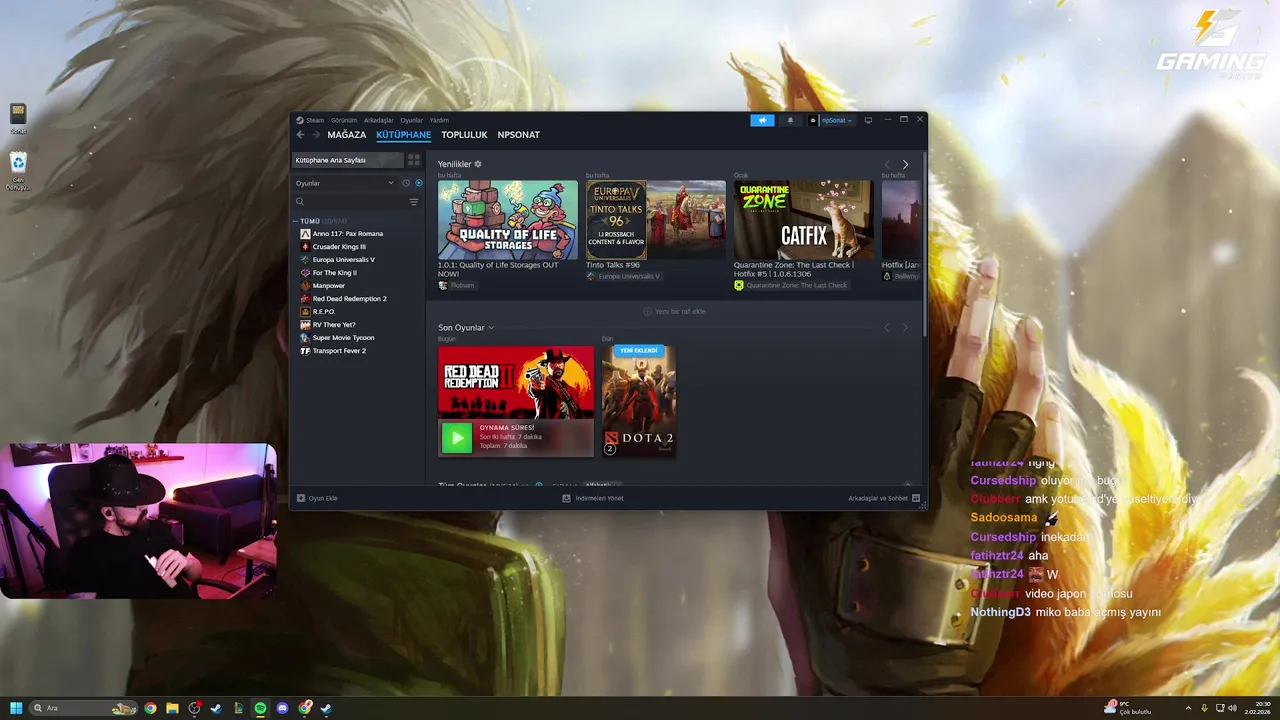The width and height of the screenshot is (1280, 720).
Task: Show hidden system tray icons chevron
Action: (1188, 708)
